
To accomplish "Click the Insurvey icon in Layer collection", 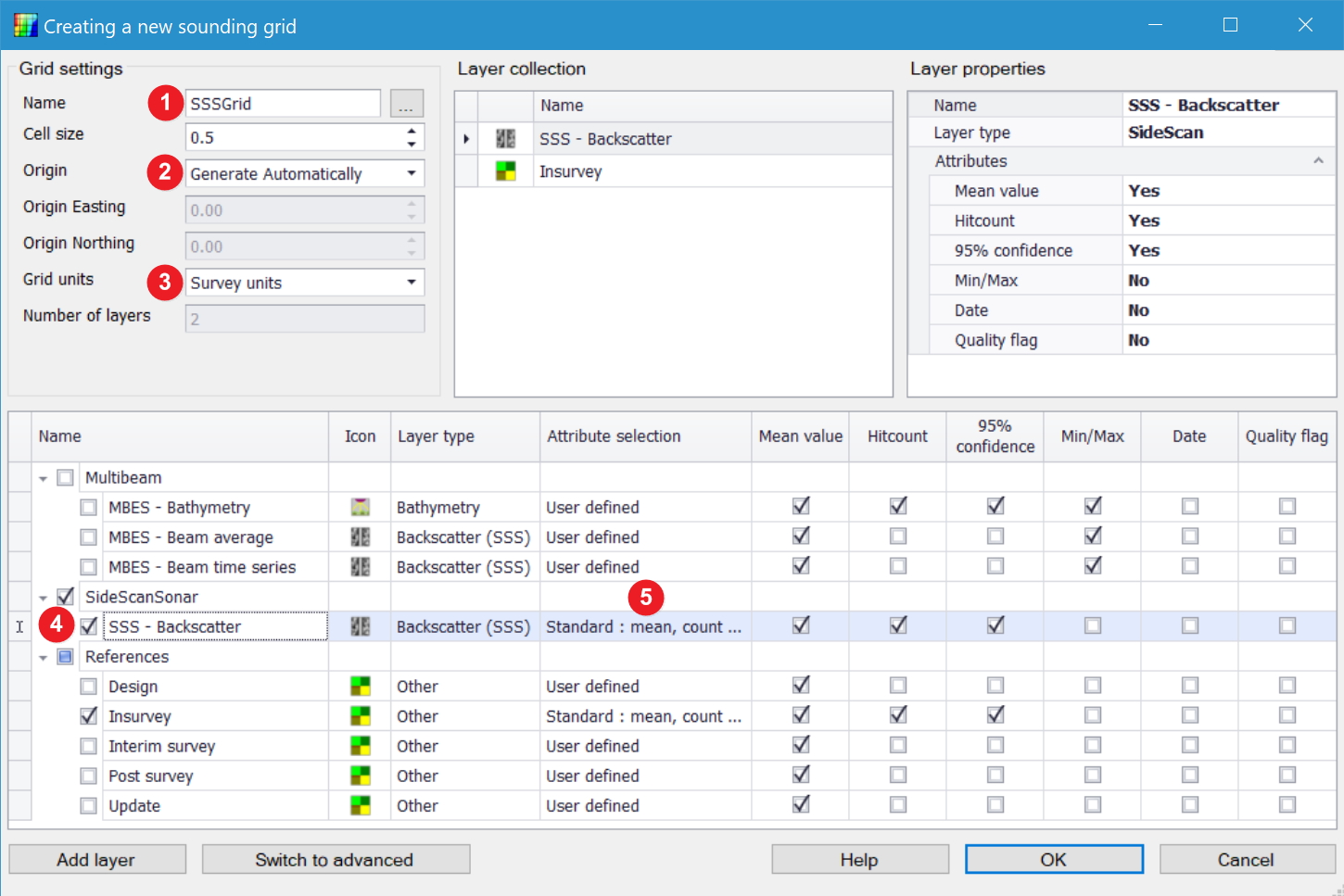I will (x=505, y=171).
